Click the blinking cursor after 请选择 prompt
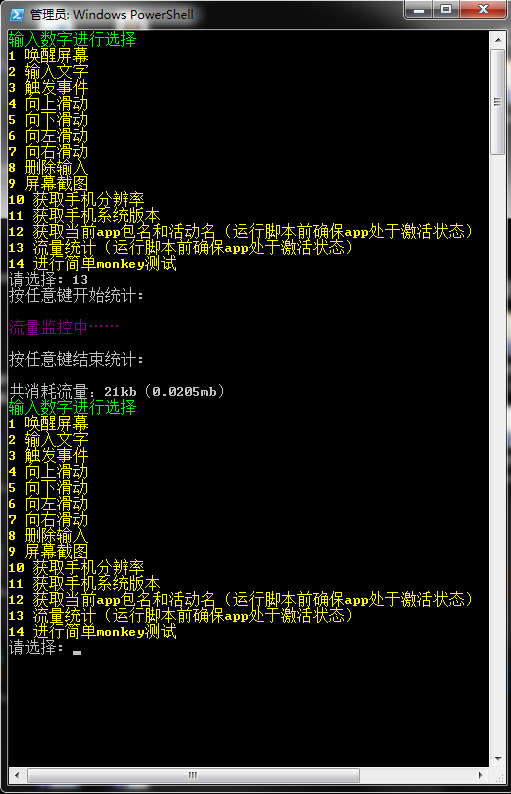The image size is (511, 794). coord(76,652)
